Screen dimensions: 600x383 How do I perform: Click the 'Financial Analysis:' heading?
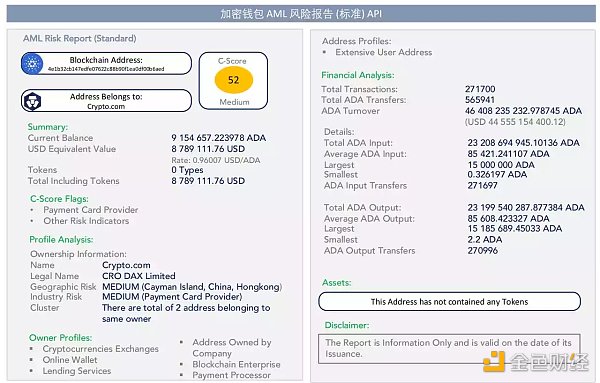click(x=358, y=75)
